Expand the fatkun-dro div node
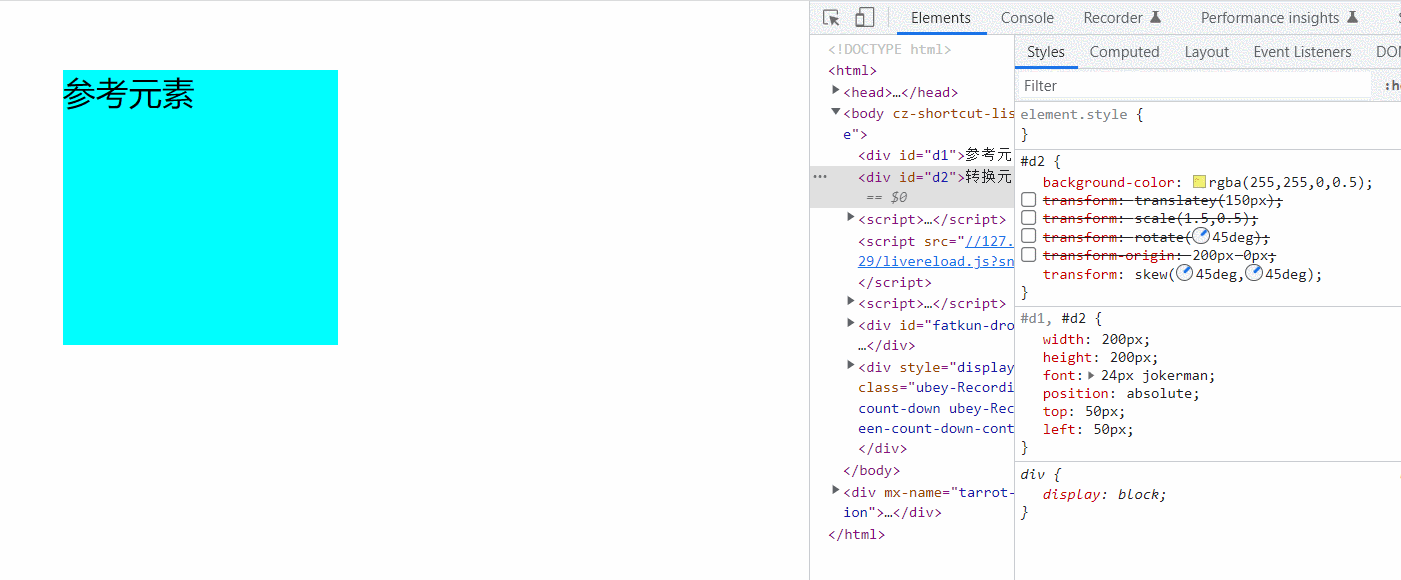Screen dimensions: 1401x580 (x=851, y=323)
